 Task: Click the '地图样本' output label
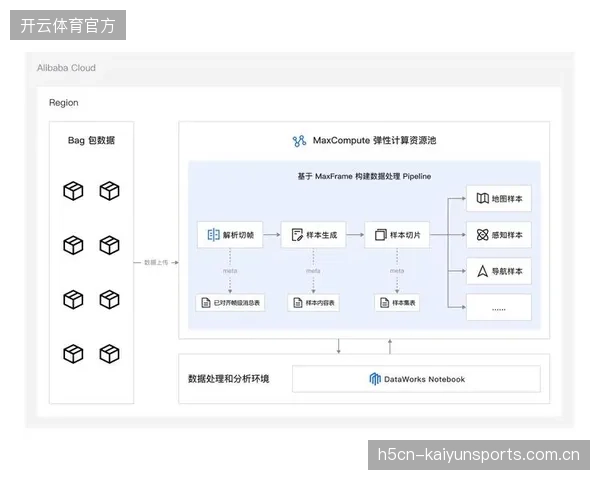pyautogui.click(x=507, y=199)
